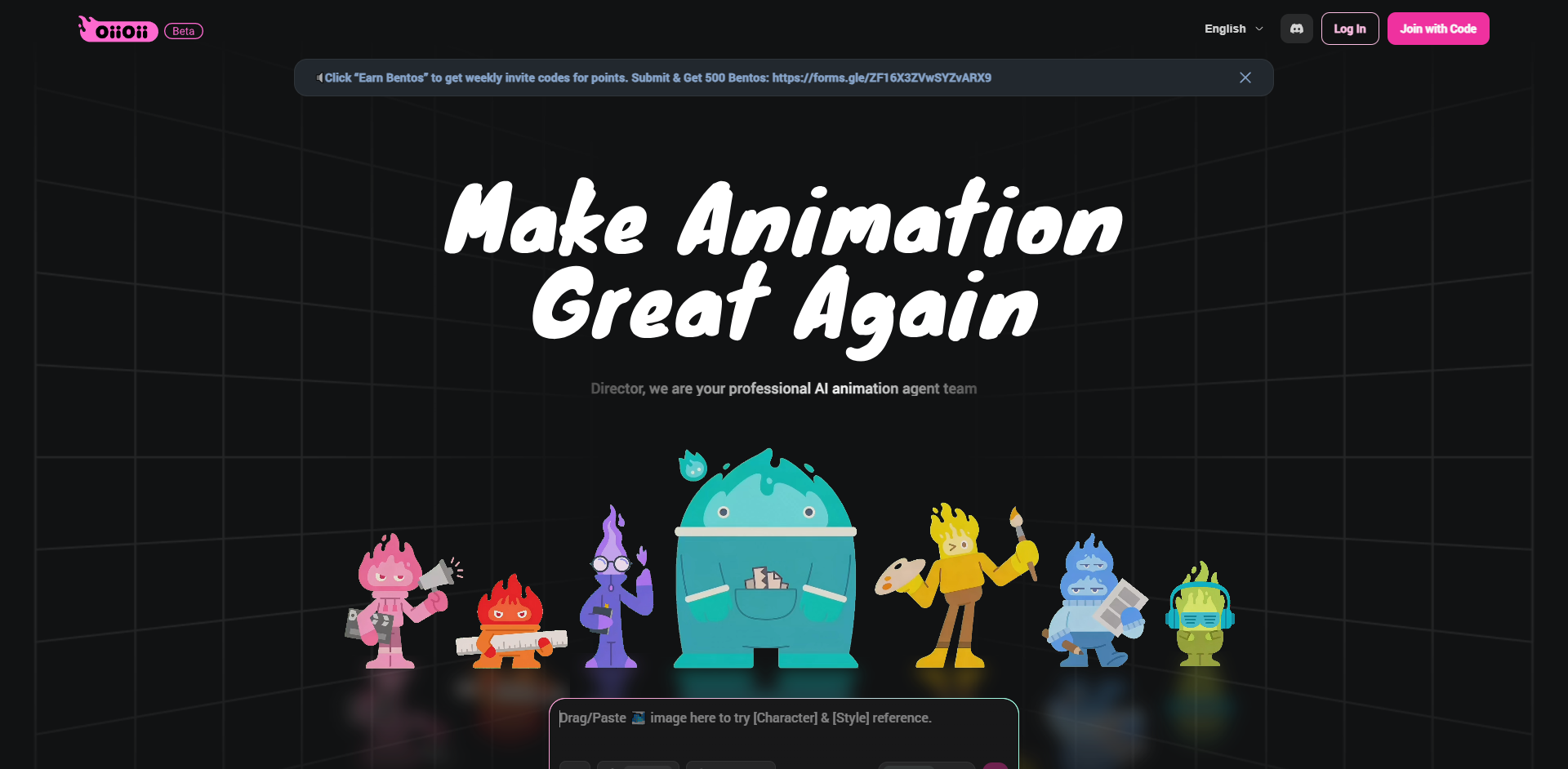1568x769 pixels.
Task: Click the megaphone icon in the announcement banner
Action: [319, 78]
